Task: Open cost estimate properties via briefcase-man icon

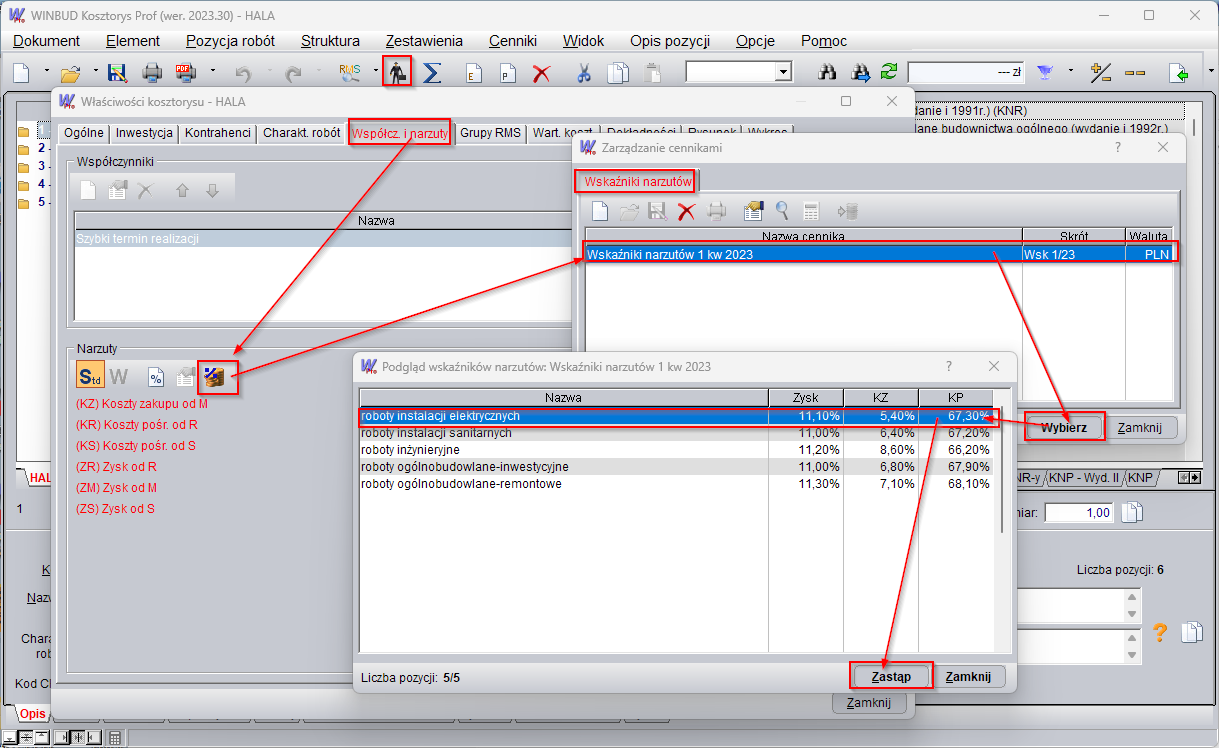Action: tap(398, 73)
